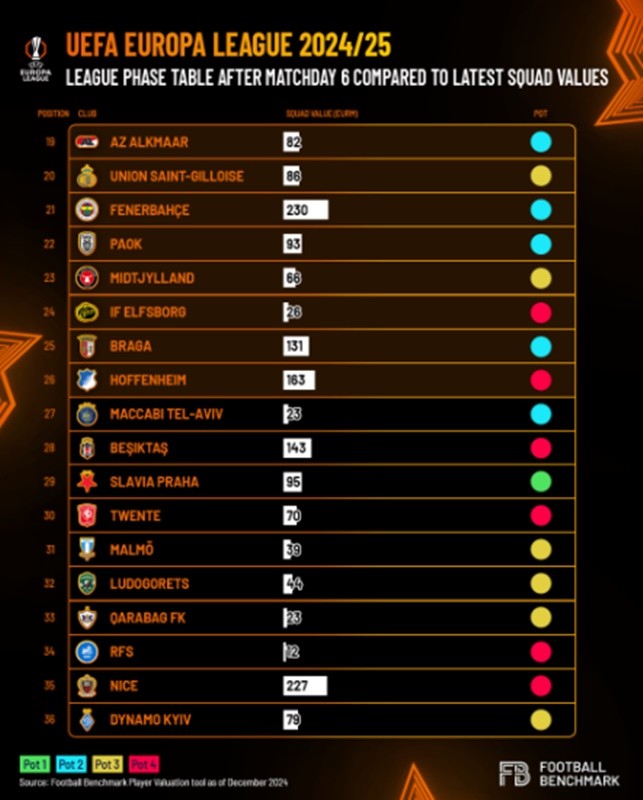The image size is (643, 800).
Task: Click the RFS blue round logo
Action: tap(87, 652)
